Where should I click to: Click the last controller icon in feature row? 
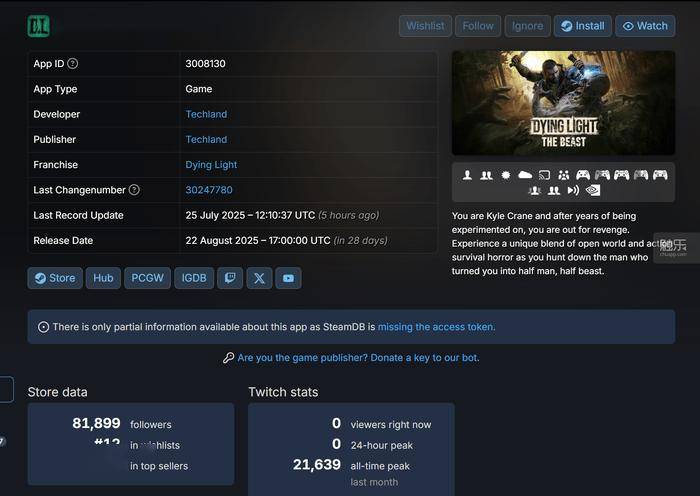[x=660, y=175]
